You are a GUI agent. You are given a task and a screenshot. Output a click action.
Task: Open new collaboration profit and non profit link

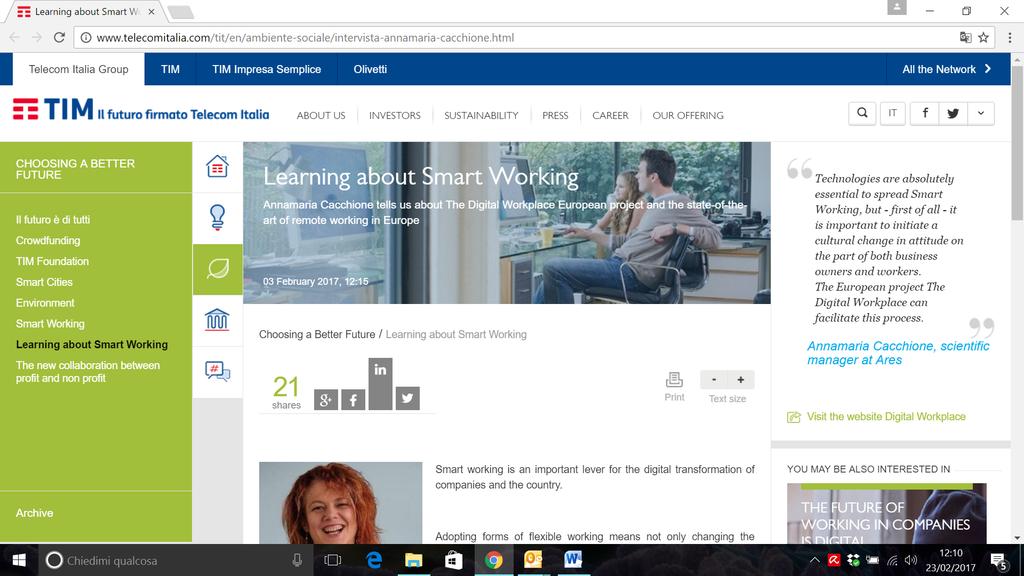[88, 372]
